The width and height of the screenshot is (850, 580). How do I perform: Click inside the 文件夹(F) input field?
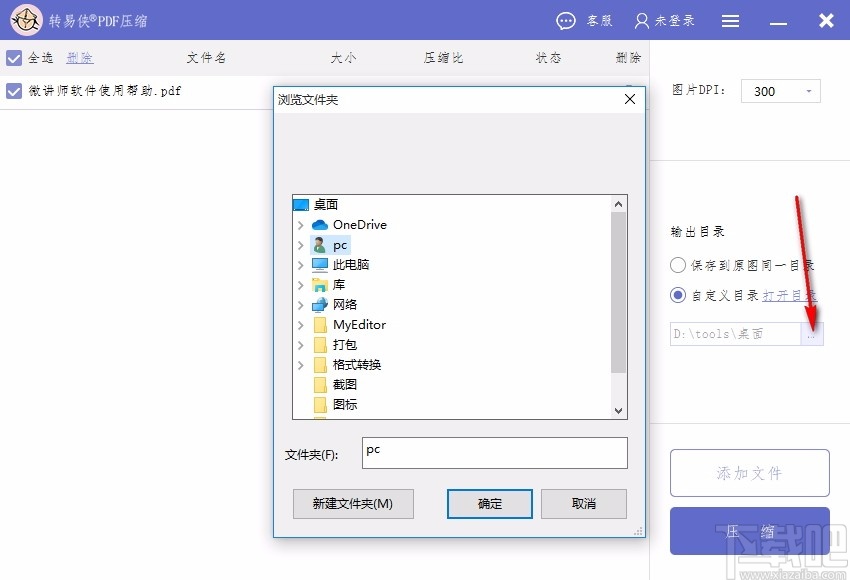coord(494,453)
